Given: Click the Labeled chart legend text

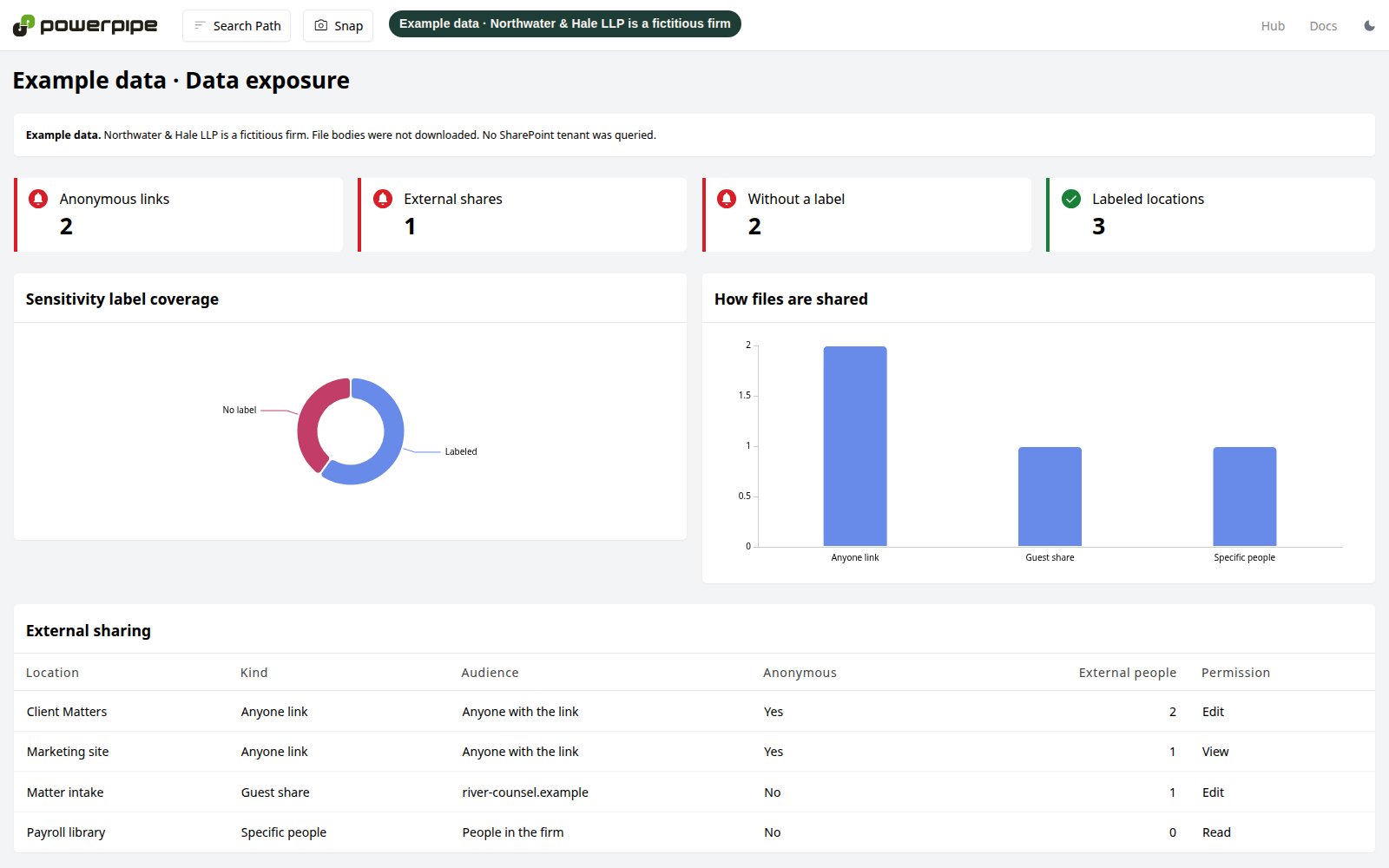Looking at the screenshot, I should 461,451.
